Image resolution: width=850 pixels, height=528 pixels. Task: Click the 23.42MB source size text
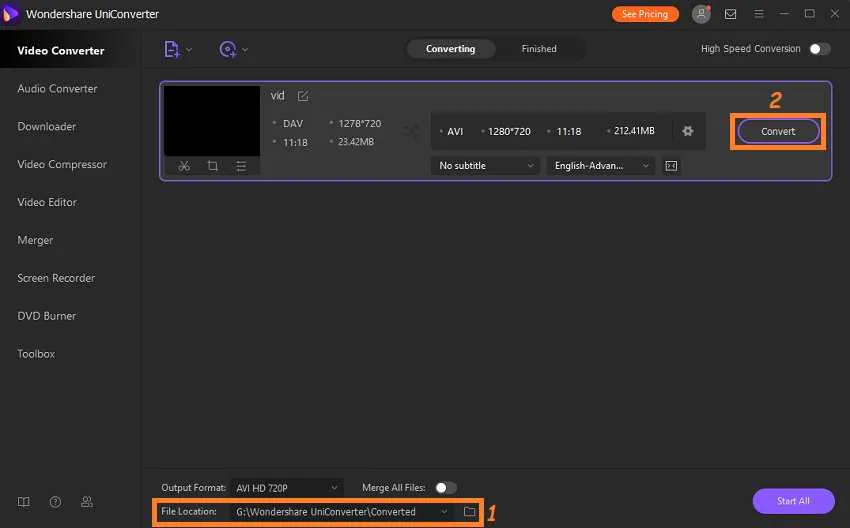tap(356, 141)
